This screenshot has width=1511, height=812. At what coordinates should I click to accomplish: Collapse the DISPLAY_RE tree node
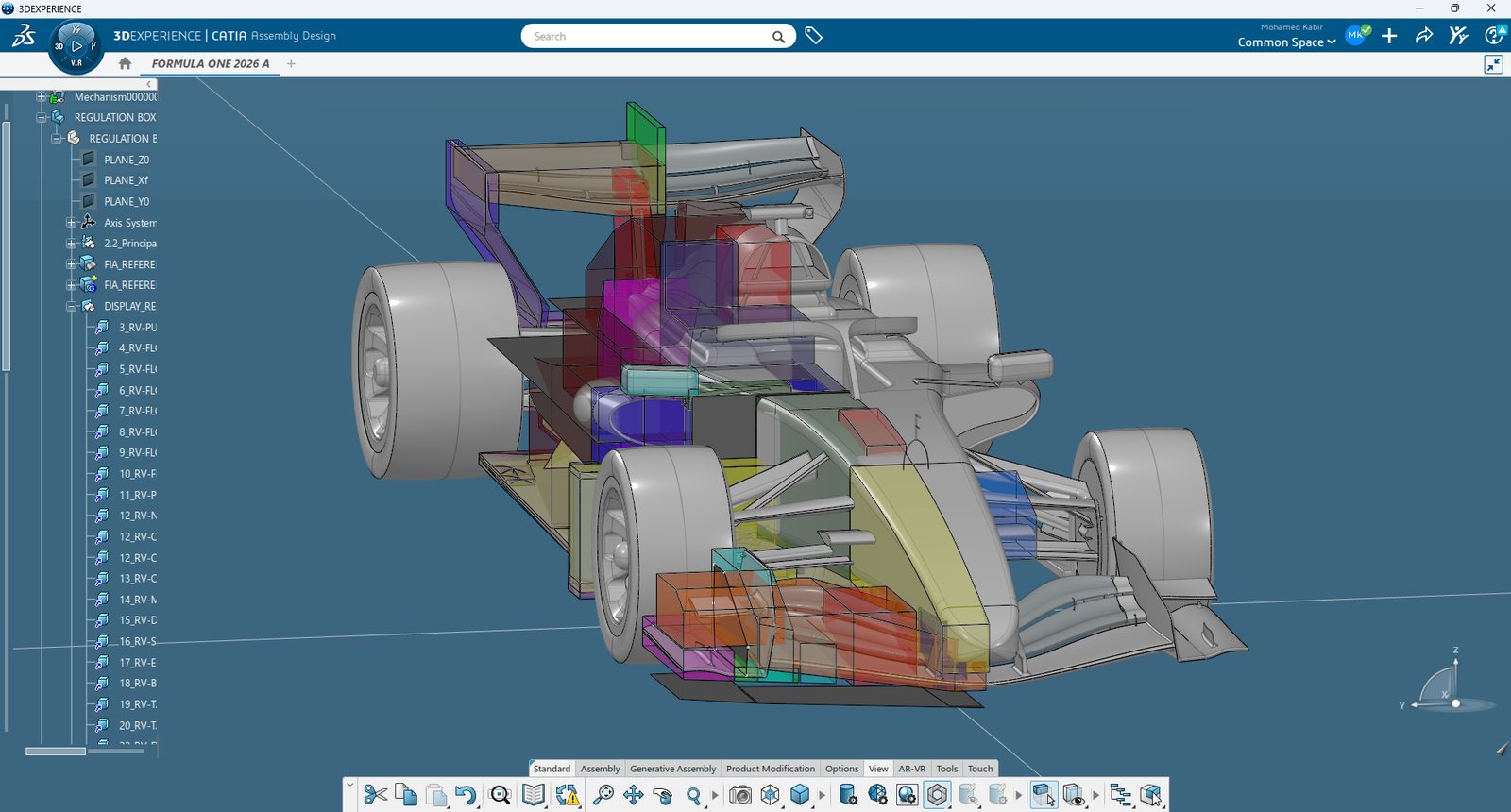[x=71, y=306]
